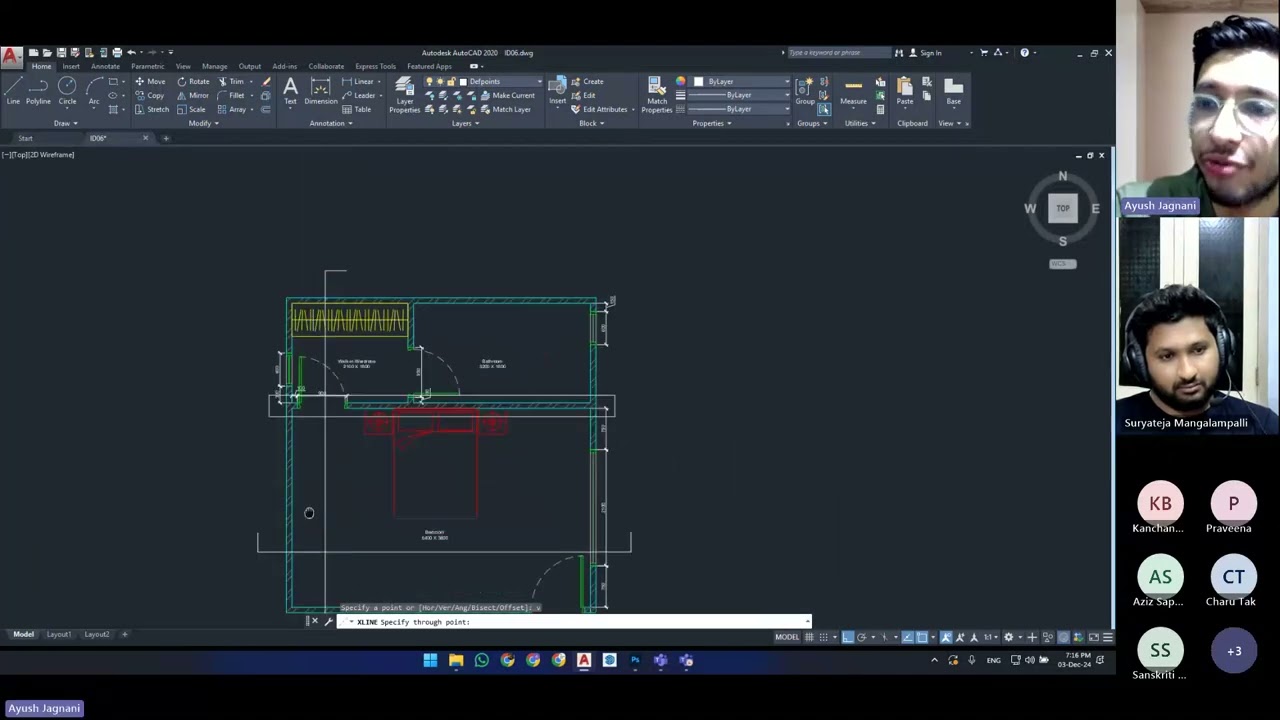
Task: Switch to Layout1 tab
Action: tap(58, 634)
